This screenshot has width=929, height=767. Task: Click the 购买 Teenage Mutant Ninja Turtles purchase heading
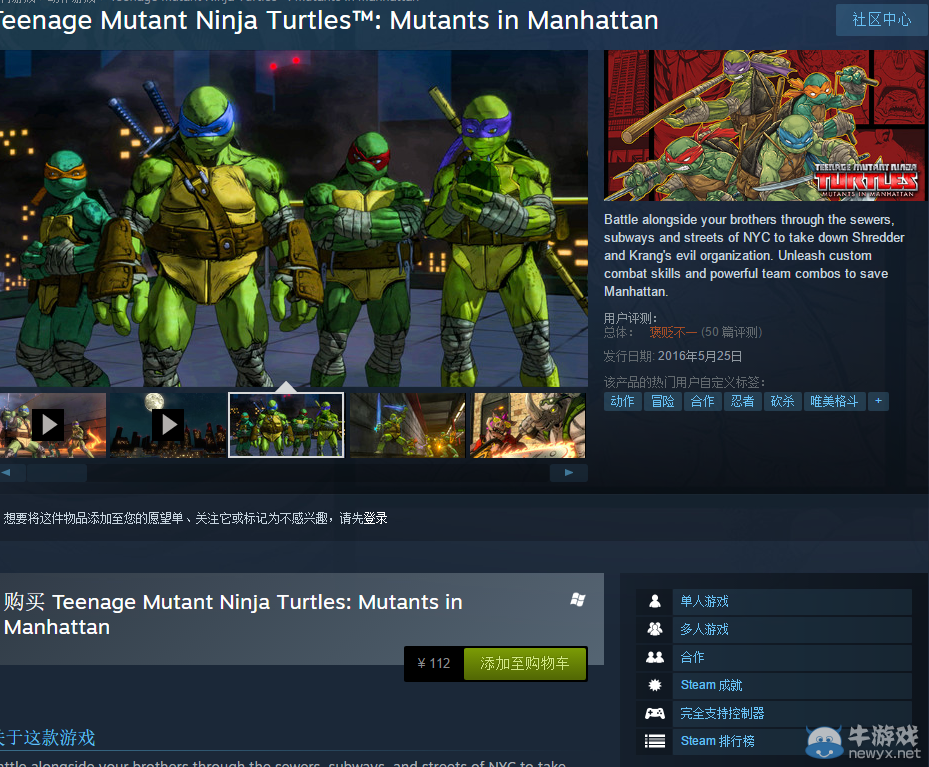coord(233,614)
